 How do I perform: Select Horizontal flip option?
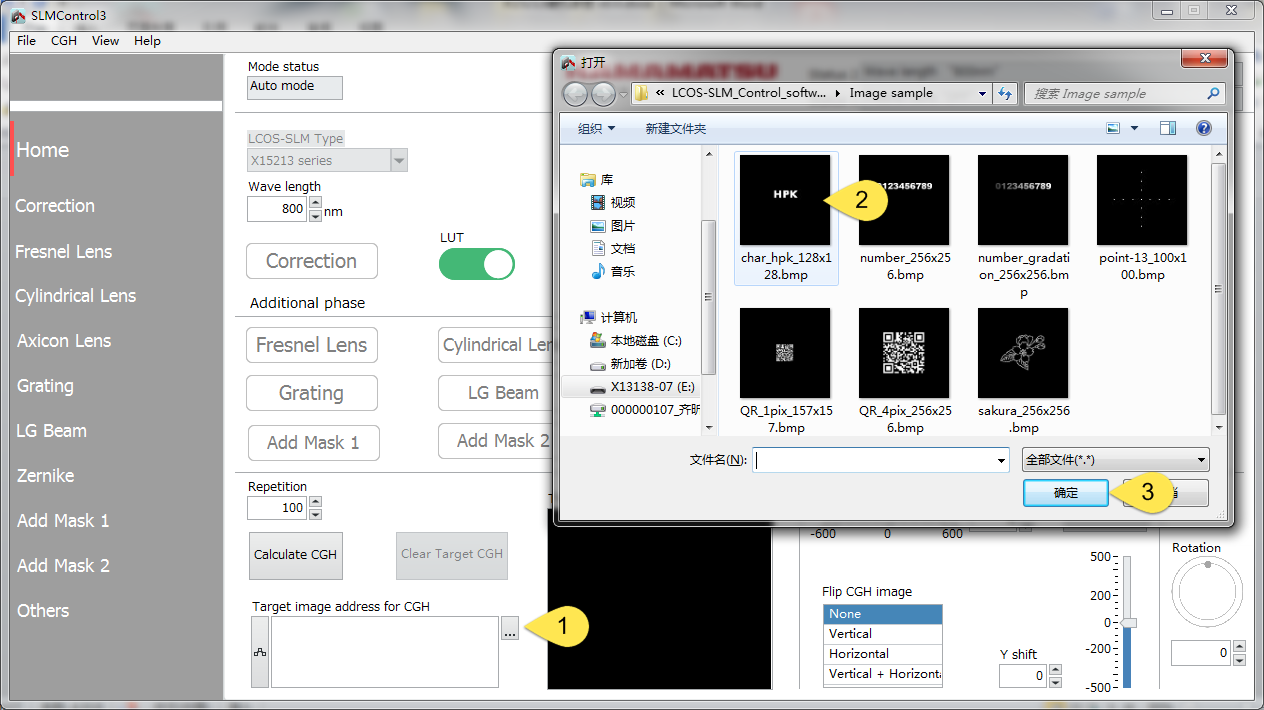click(882, 654)
